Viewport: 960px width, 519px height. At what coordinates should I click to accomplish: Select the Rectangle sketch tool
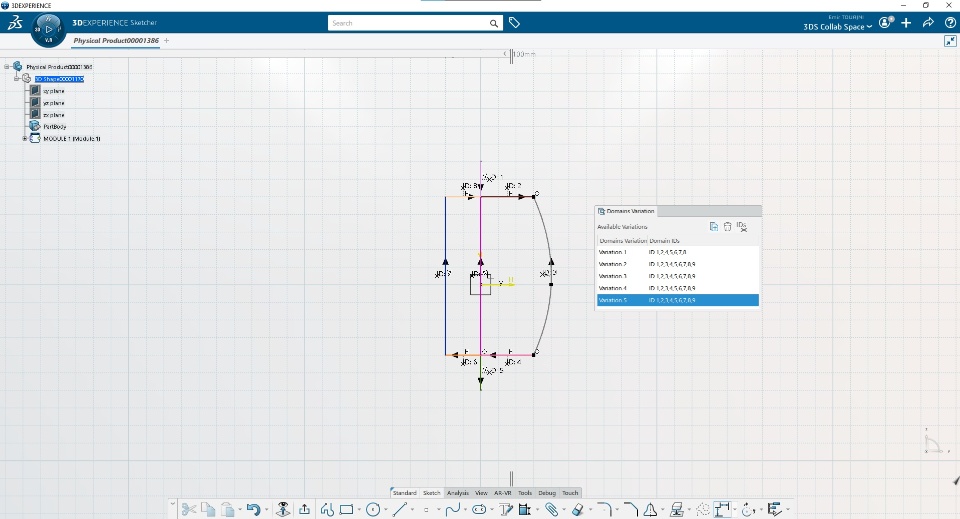click(x=347, y=509)
